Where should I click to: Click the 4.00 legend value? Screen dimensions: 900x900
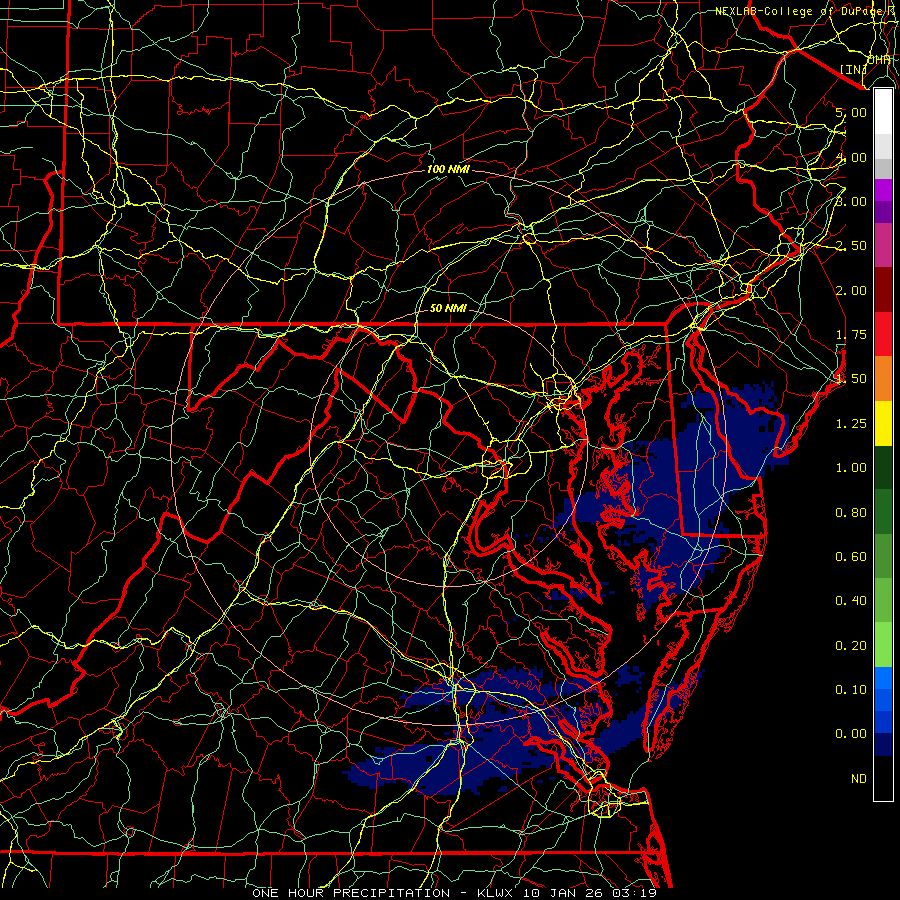pos(851,157)
